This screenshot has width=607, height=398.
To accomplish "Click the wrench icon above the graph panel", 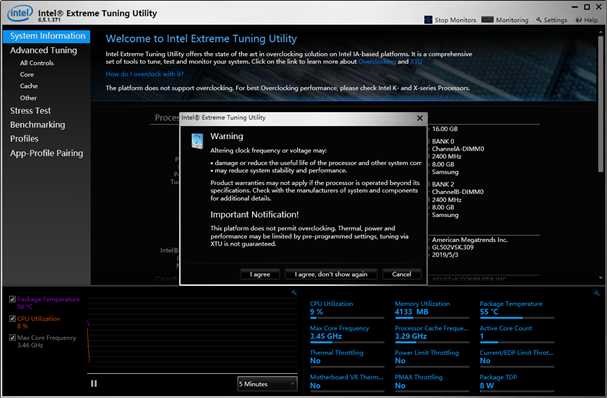I will [x=294, y=293].
